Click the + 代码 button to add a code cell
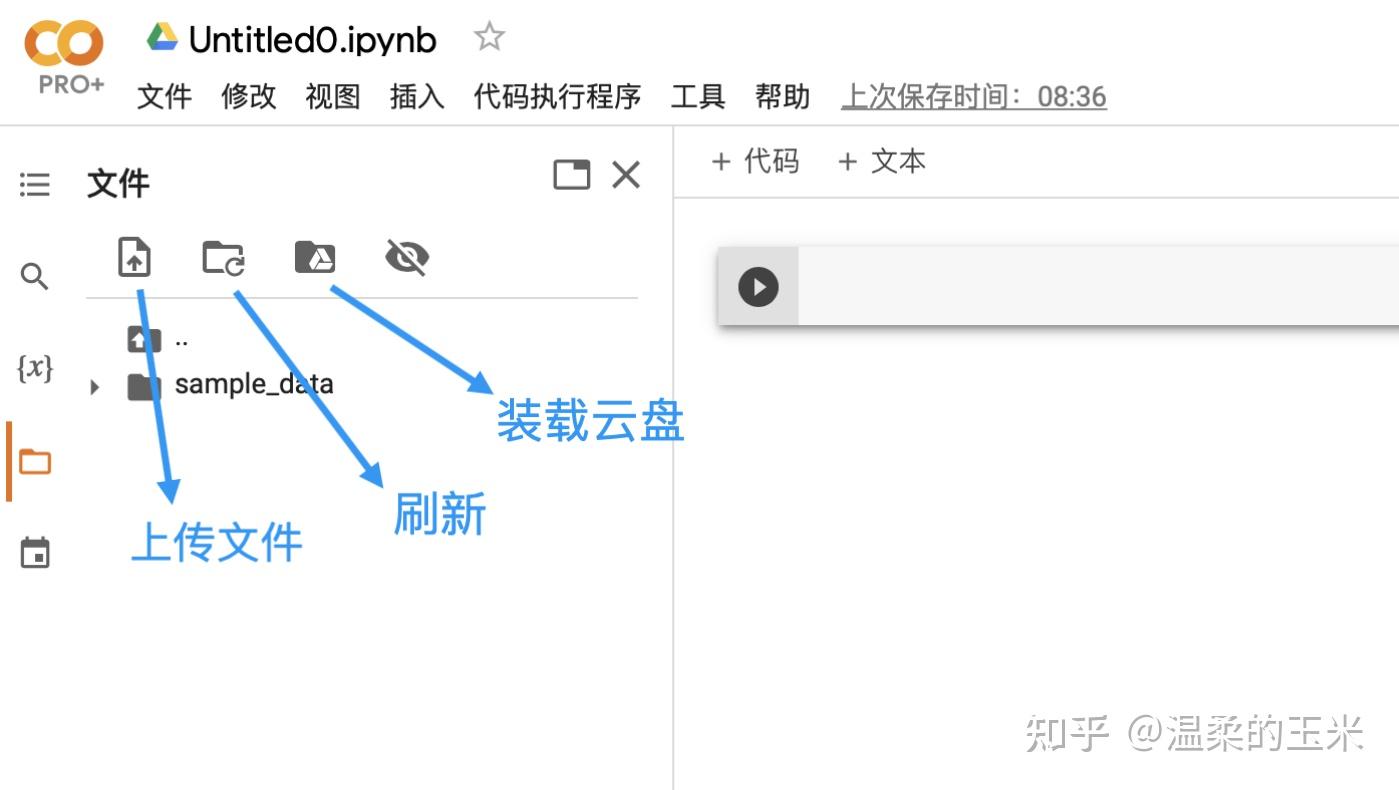 (755, 161)
